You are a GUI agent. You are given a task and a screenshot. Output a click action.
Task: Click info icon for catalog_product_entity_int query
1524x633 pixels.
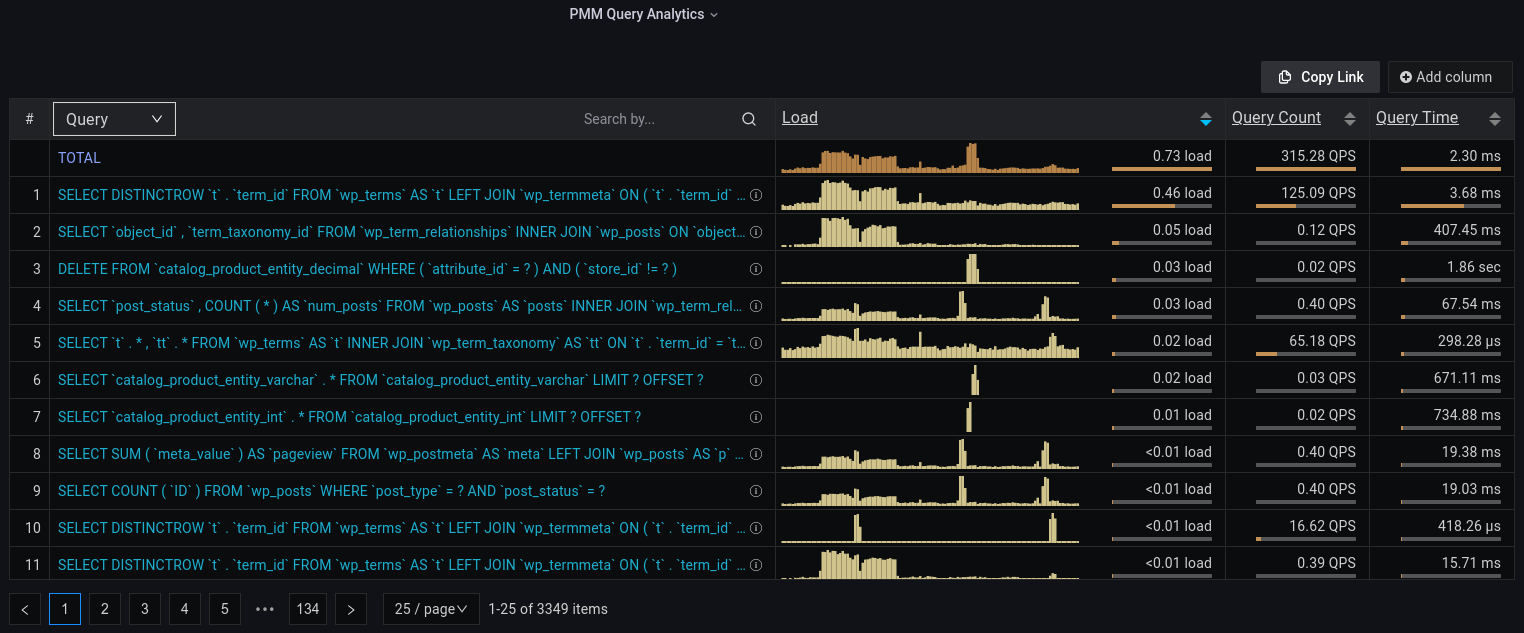click(756, 417)
